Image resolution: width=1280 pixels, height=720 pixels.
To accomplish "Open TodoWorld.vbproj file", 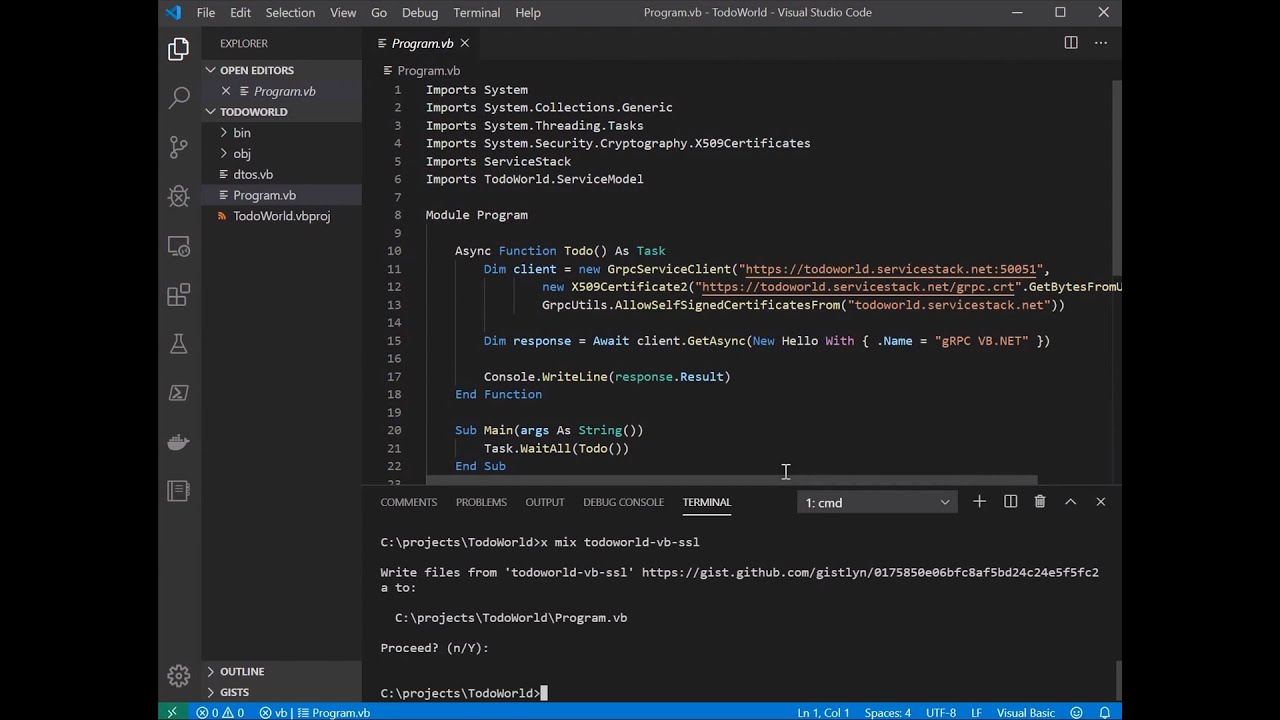I will 281,216.
